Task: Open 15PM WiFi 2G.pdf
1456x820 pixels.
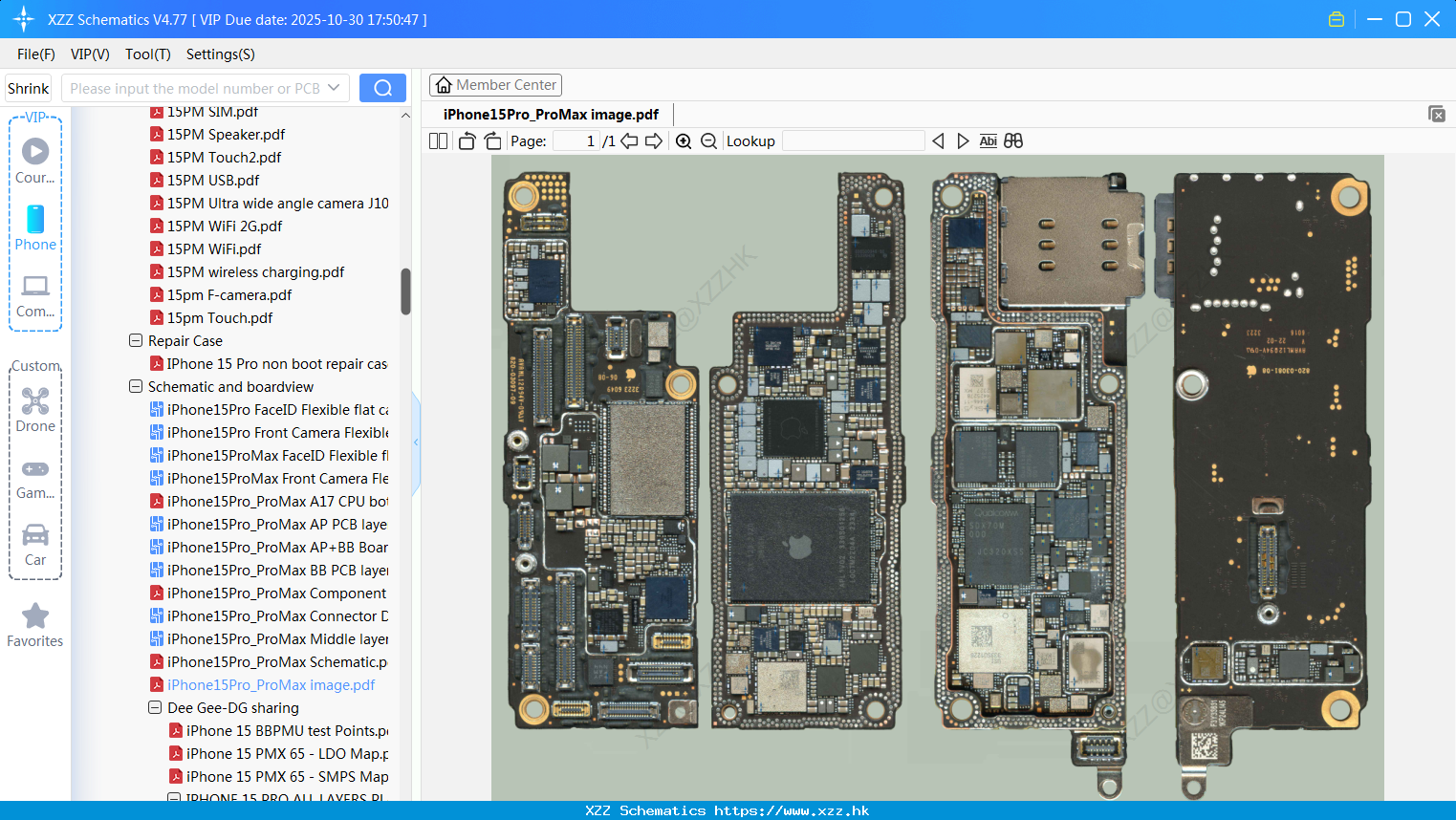Action: tap(225, 226)
